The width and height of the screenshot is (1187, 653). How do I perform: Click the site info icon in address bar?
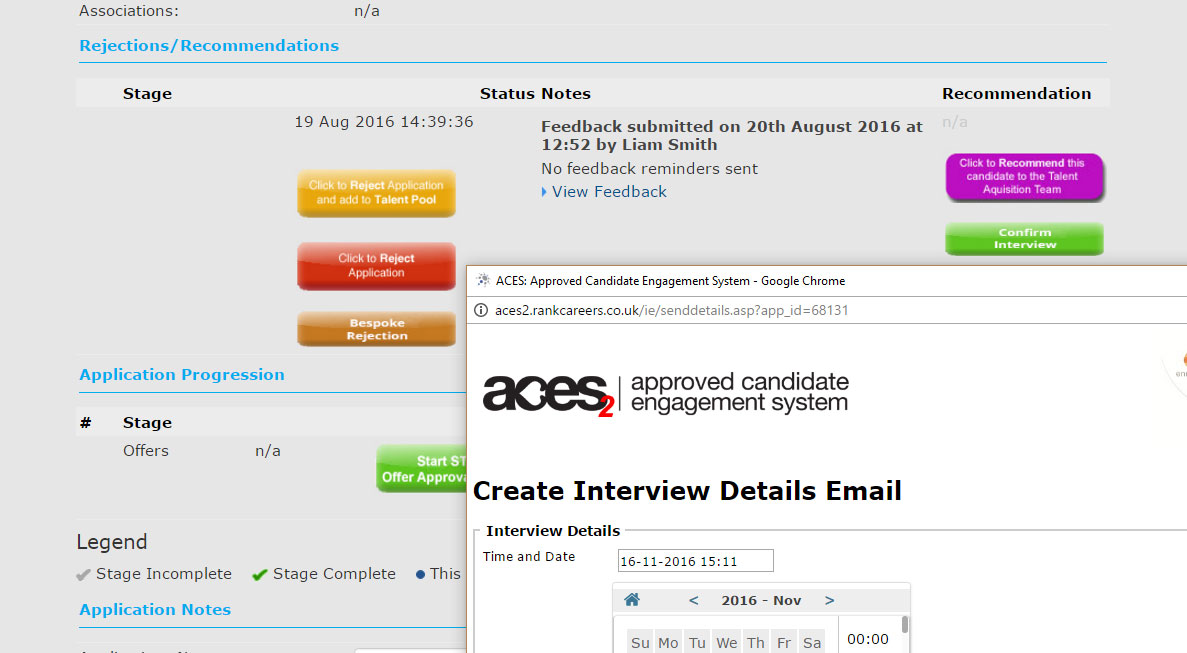(483, 310)
